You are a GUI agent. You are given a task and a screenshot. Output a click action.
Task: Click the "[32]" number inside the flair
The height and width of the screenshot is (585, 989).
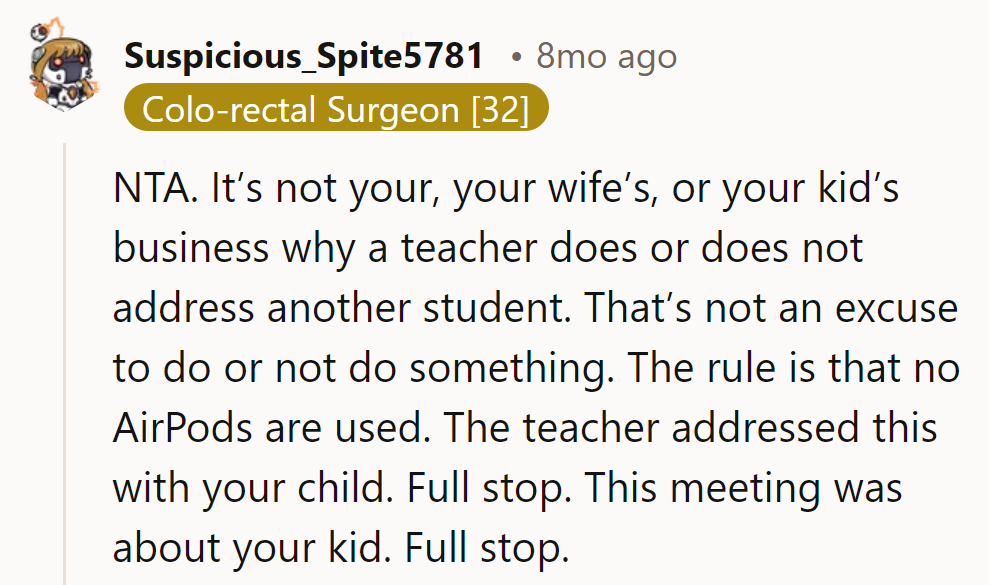[499, 109]
